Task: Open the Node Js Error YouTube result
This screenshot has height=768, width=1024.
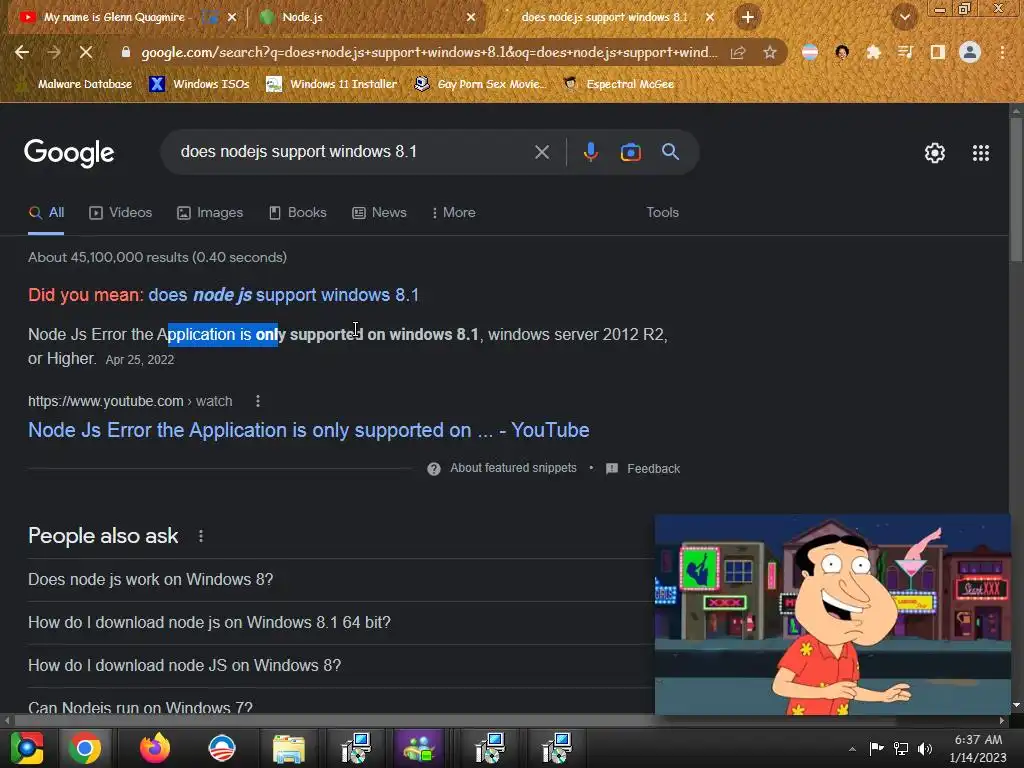Action: (x=308, y=430)
